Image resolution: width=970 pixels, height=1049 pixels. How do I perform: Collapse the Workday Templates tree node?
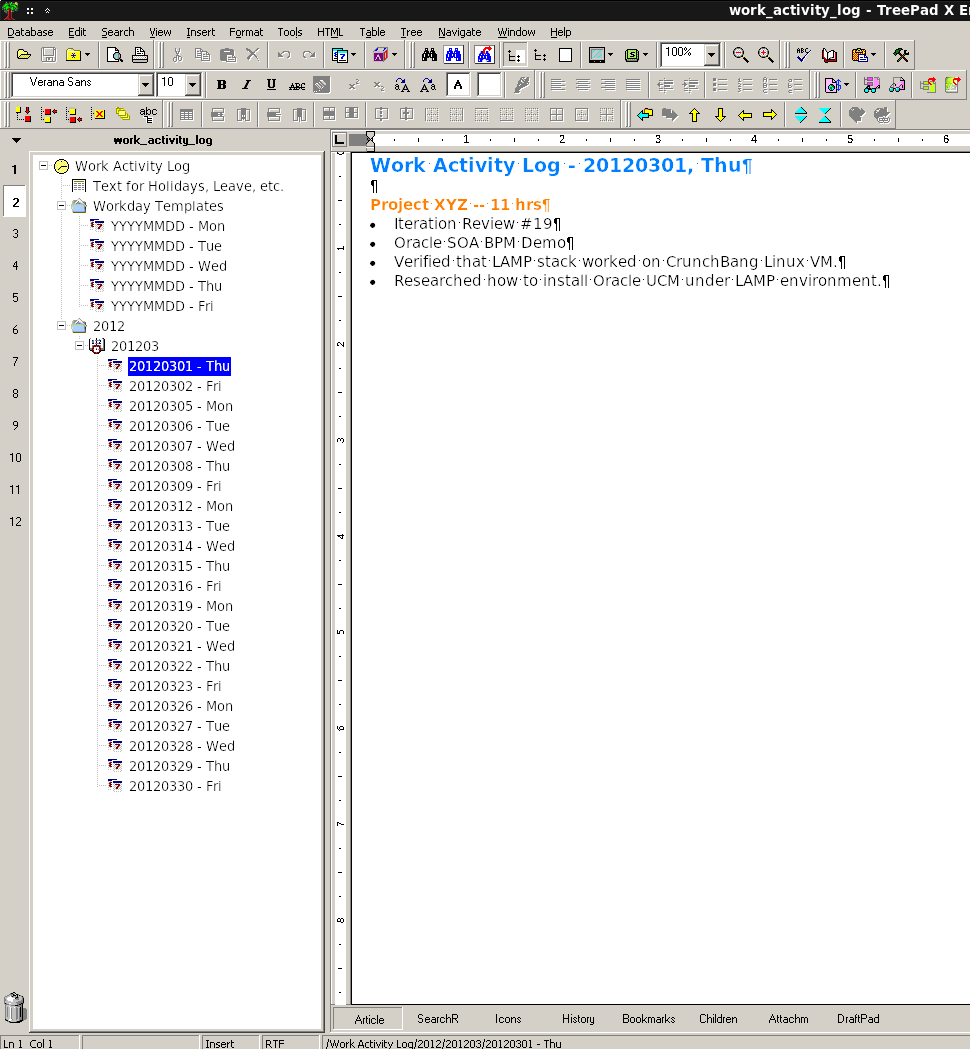tap(62, 206)
